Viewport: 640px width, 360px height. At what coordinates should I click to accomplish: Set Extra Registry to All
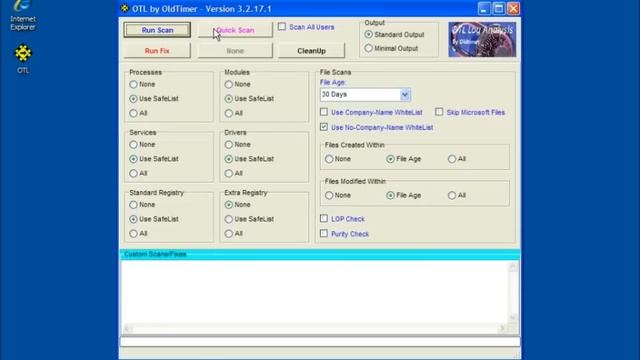(229, 233)
